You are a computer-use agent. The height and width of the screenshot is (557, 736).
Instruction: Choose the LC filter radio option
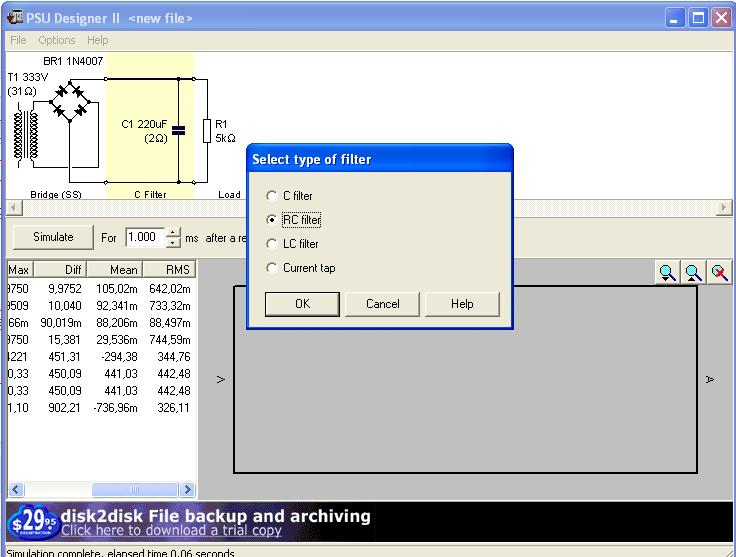[272, 244]
